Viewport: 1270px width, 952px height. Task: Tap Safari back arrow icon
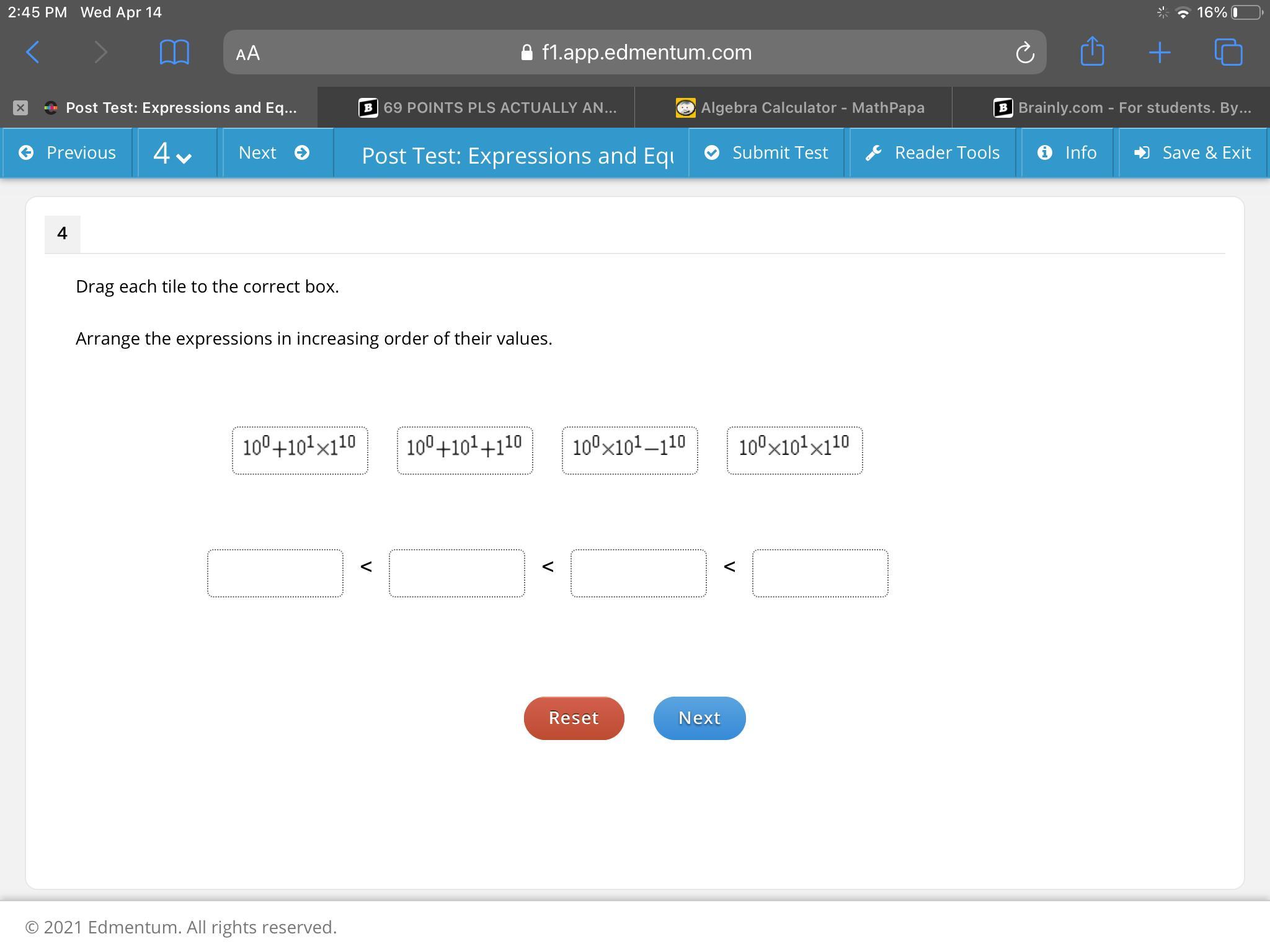(x=33, y=53)
